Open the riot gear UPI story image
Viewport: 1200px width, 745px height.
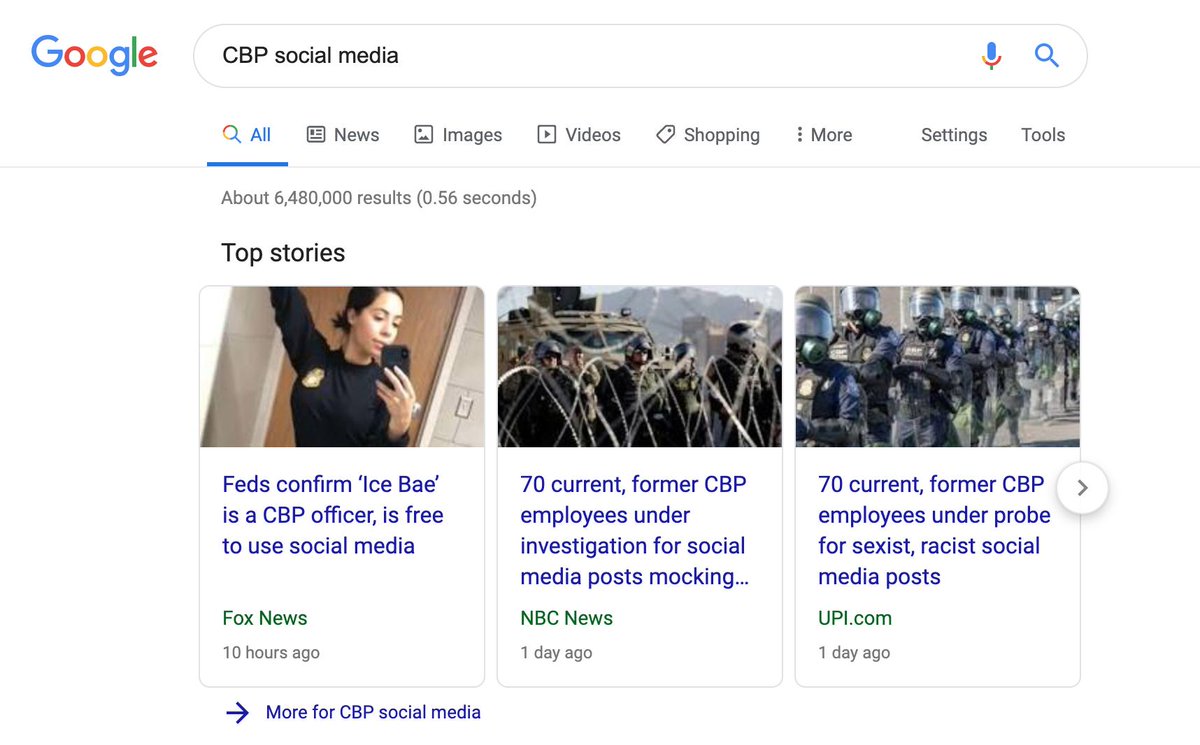[x=938, y=367]
